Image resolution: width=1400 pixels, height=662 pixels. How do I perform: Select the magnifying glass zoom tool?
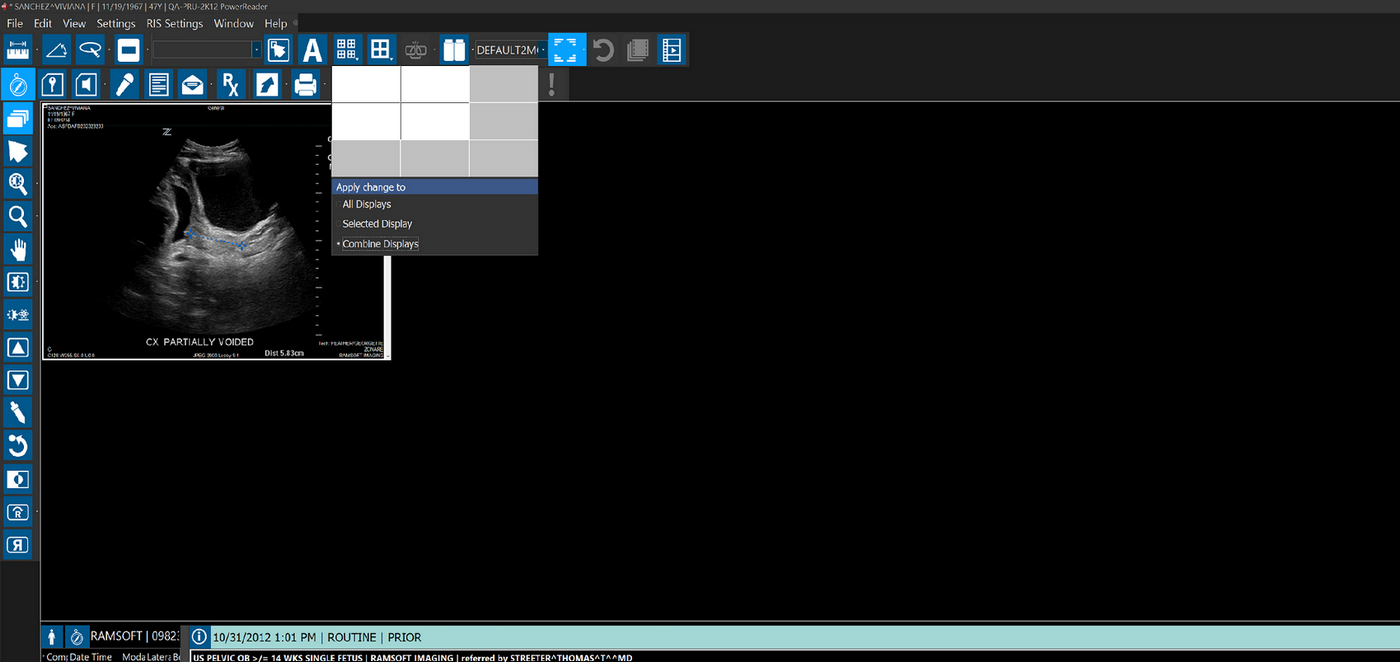click(x=18, y=216)
